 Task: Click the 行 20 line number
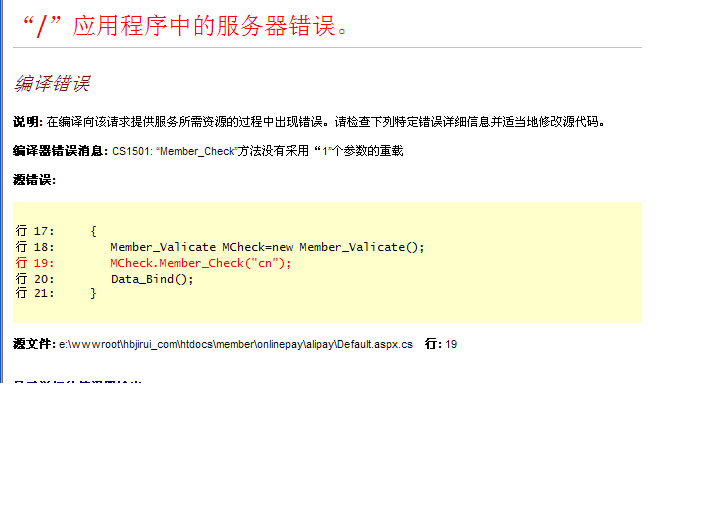pos(35,279)
